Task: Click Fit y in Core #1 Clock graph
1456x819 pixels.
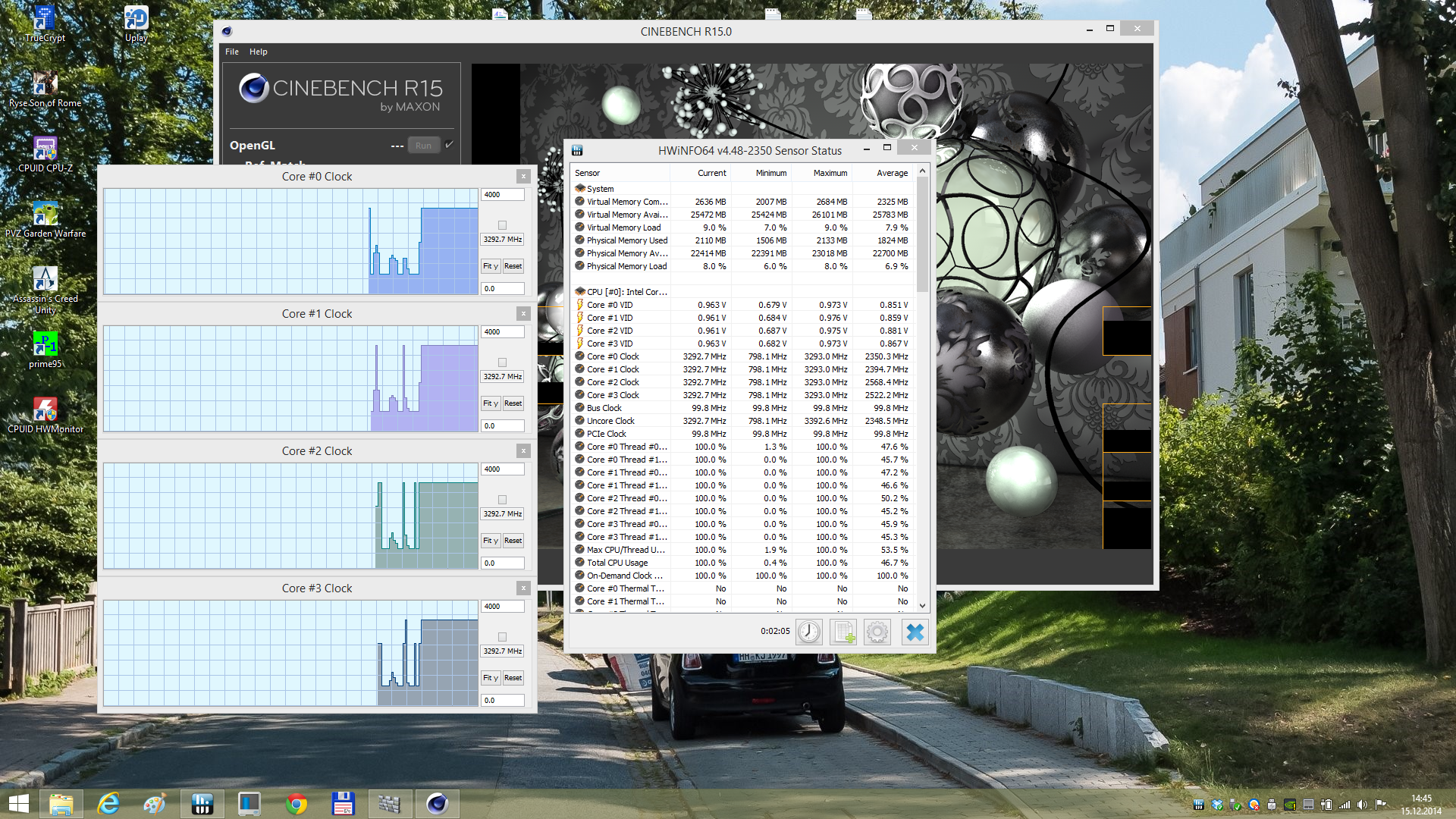Action: pos(491,403)
